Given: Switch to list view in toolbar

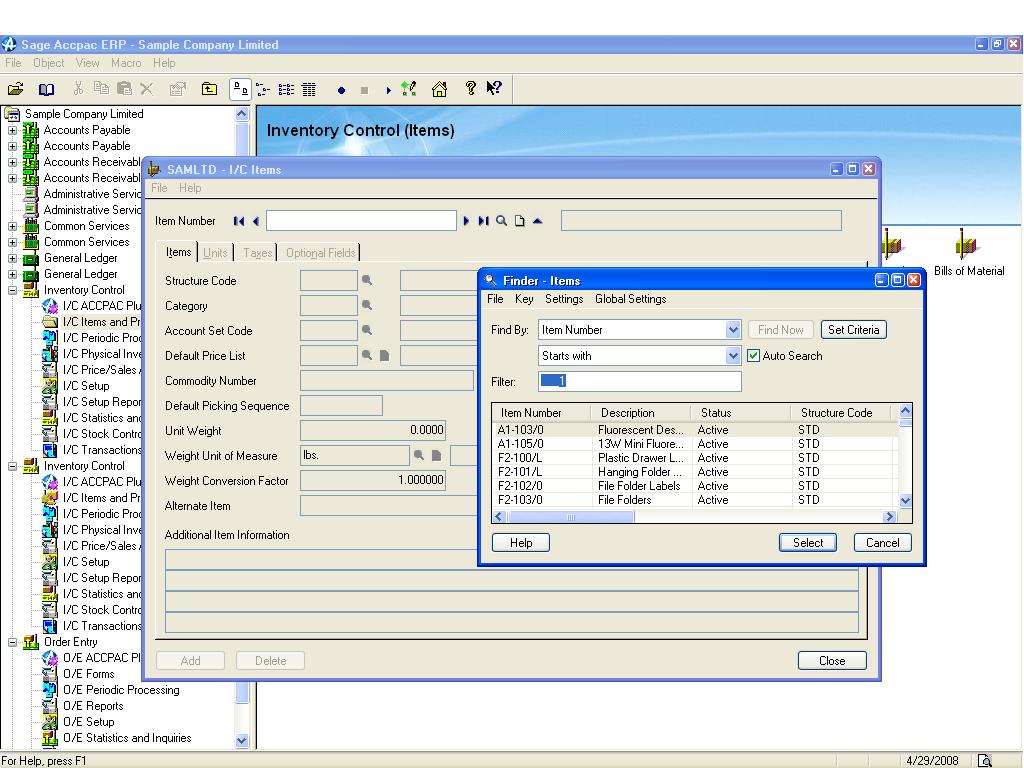Looking at the screenshot, I should coord(286,89).
